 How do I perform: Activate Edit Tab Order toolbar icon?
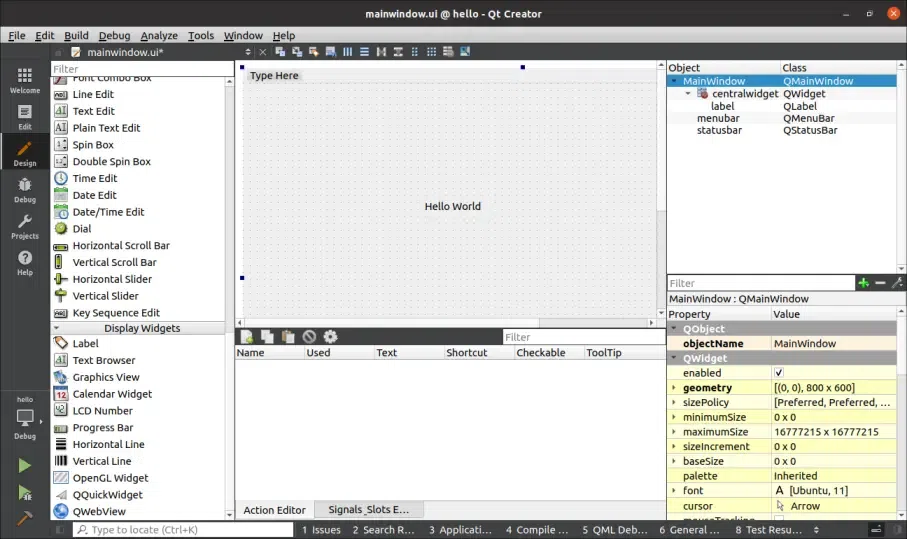point(330,51)
